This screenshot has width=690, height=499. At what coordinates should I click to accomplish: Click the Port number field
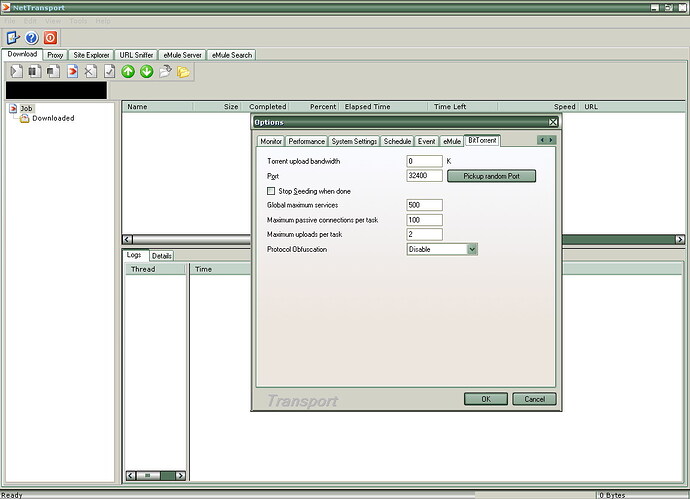coord(424,176)
